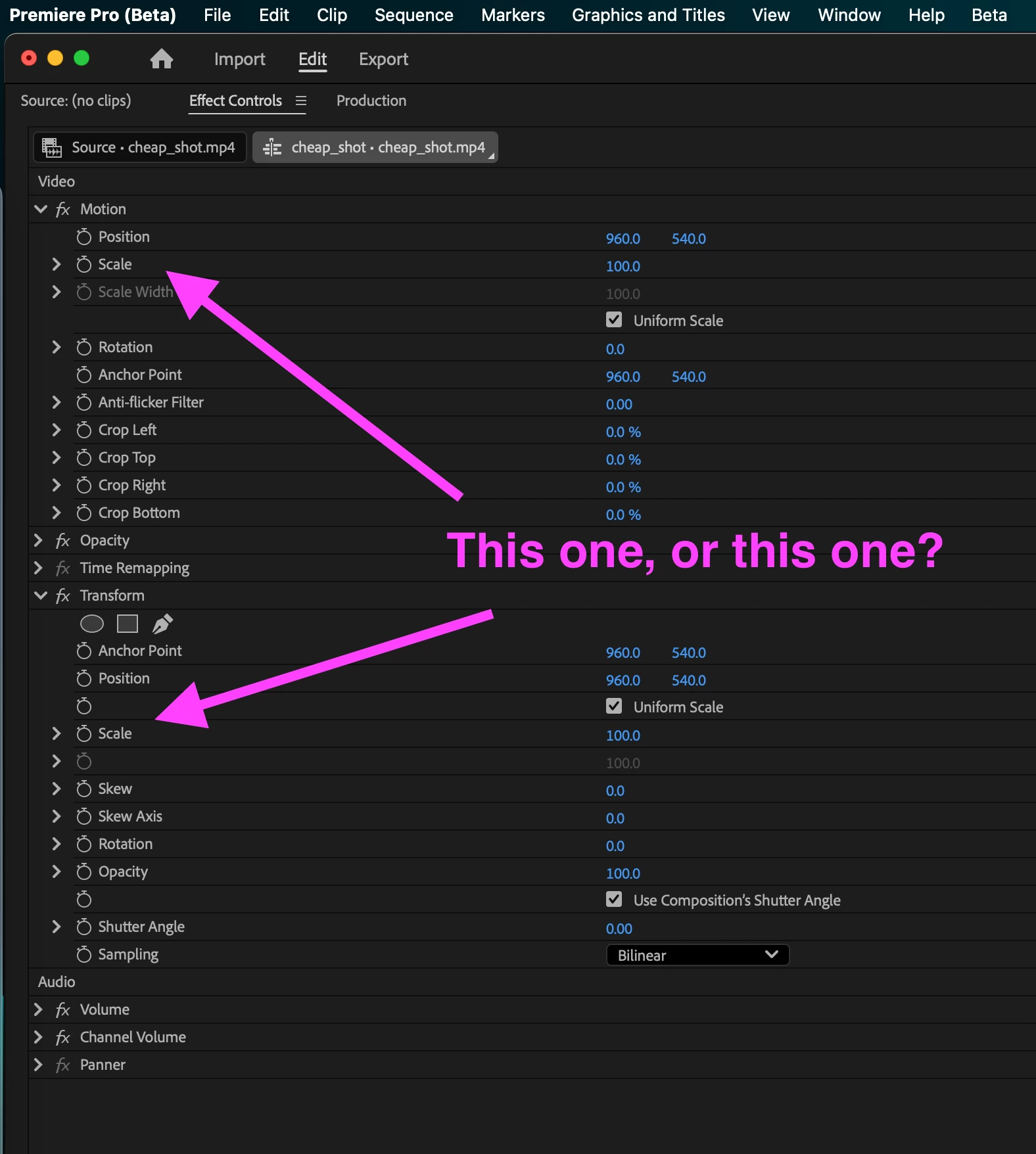Toggle Crop Top stopwatch
This screenshot has height=1154, width=1036.
click(x=83, y=457)
